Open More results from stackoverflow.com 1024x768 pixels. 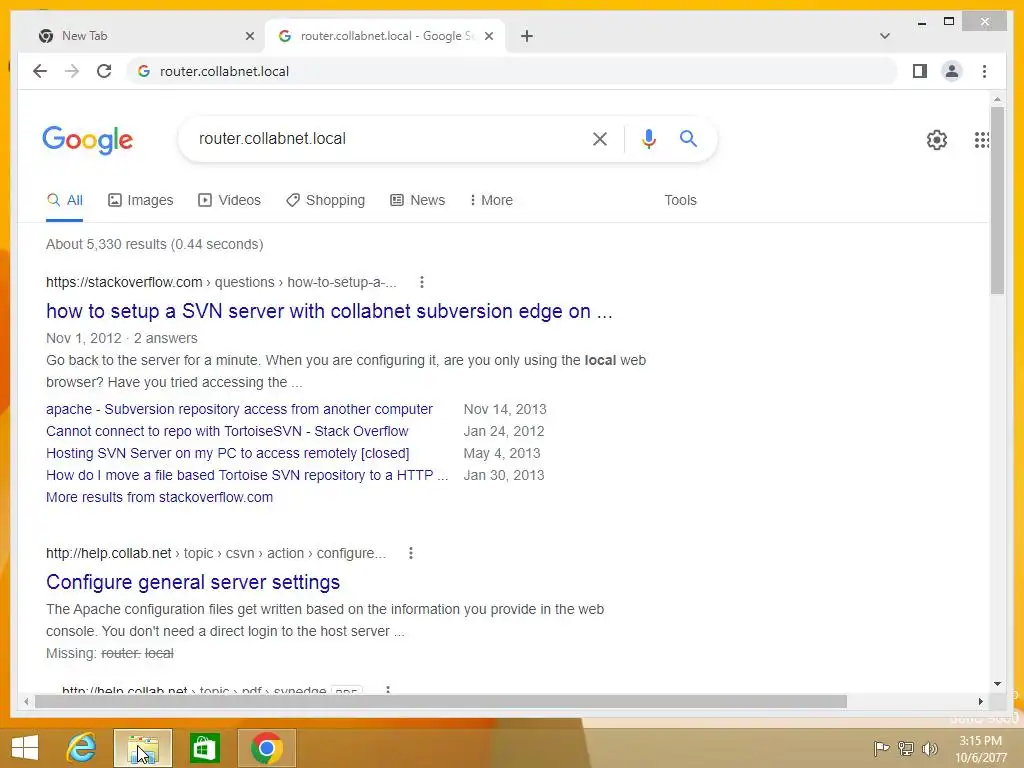[x=159, y=498]
